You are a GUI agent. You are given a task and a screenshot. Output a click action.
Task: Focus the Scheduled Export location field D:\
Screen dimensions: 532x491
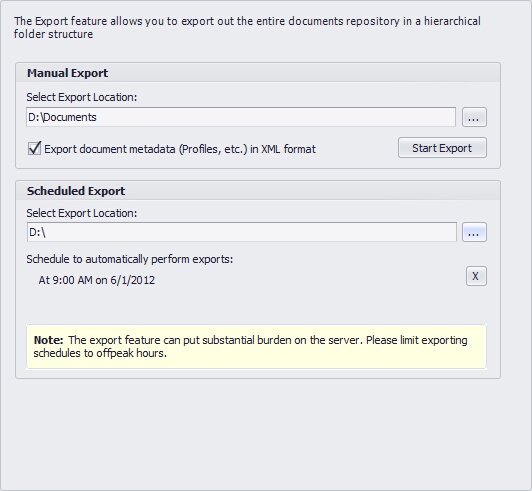242,232
